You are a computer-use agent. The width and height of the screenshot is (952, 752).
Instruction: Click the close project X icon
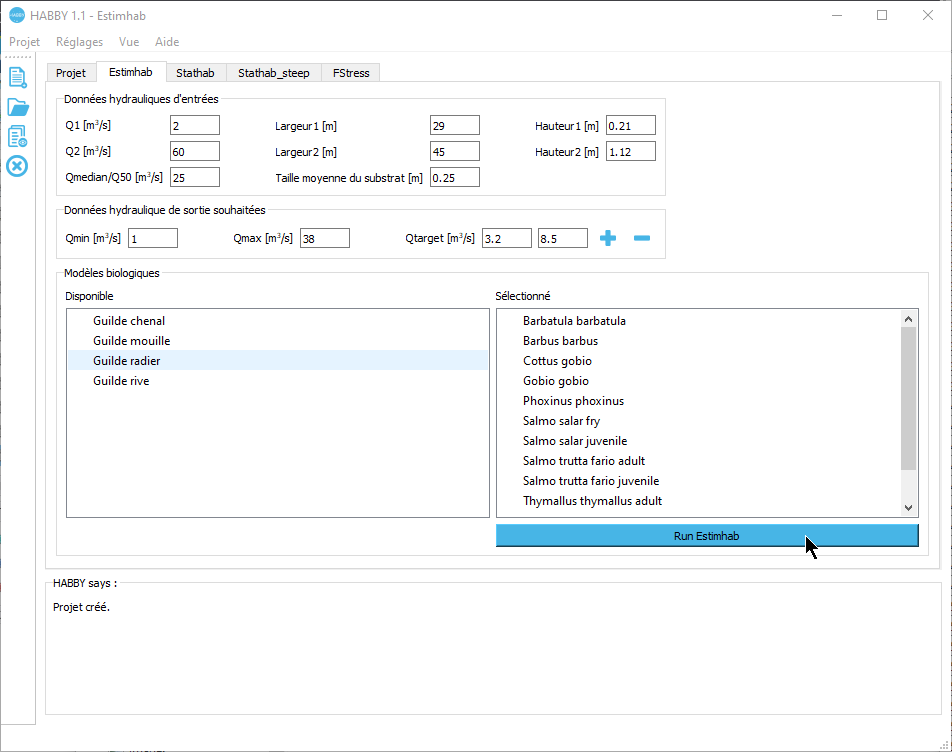(17, 165)
